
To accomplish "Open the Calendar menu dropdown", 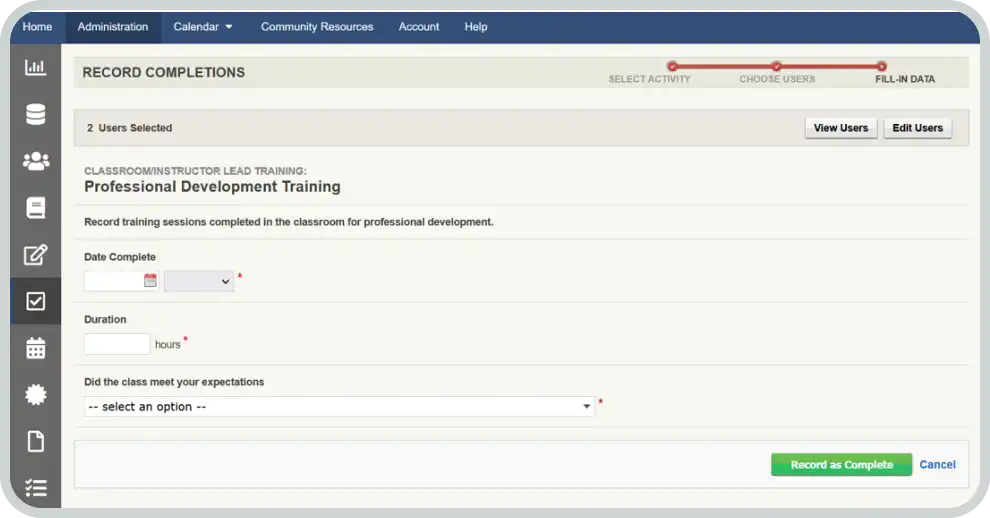I will click(x=203, y=27).
